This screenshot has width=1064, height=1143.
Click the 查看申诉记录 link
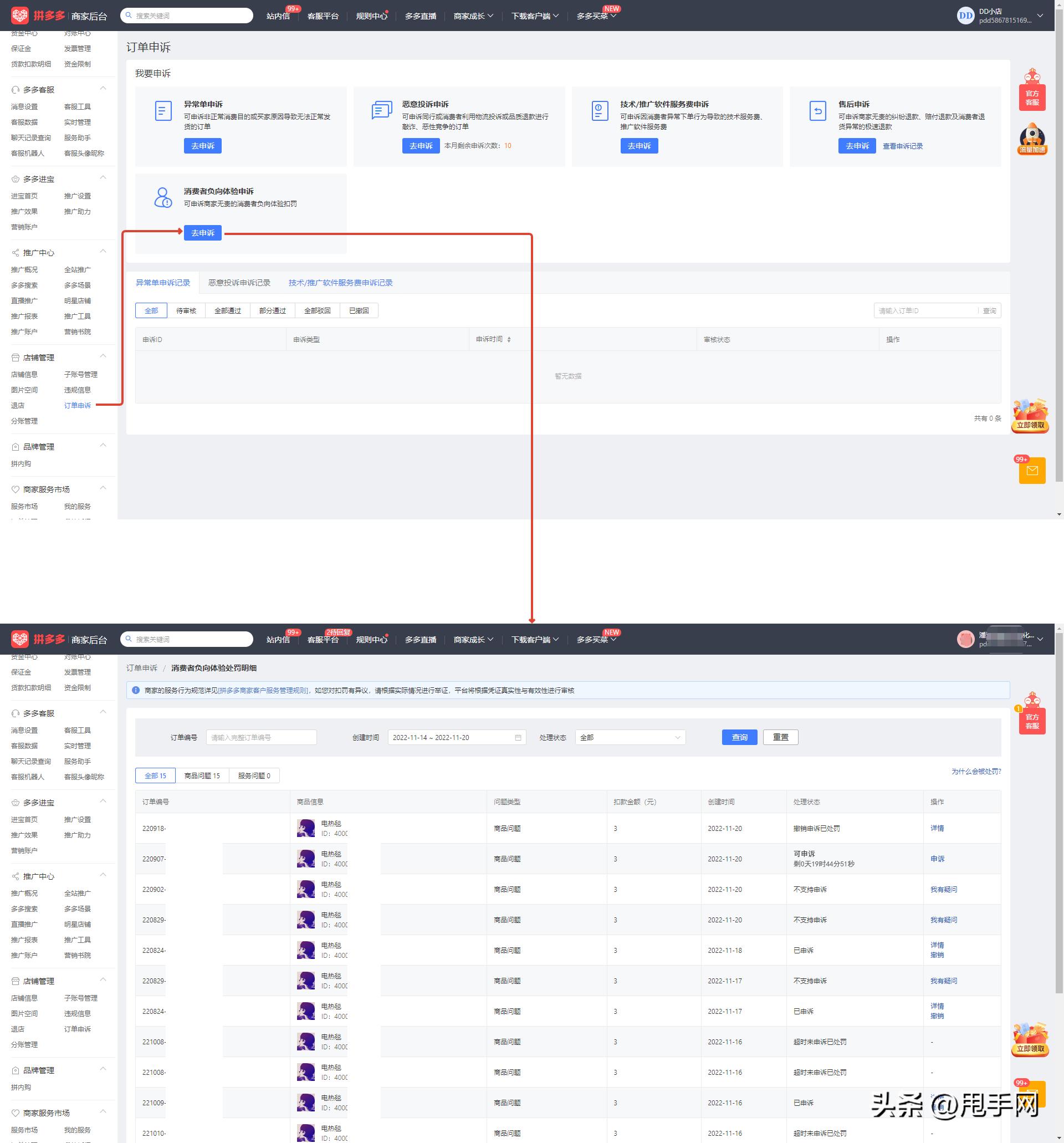[903, 146]
